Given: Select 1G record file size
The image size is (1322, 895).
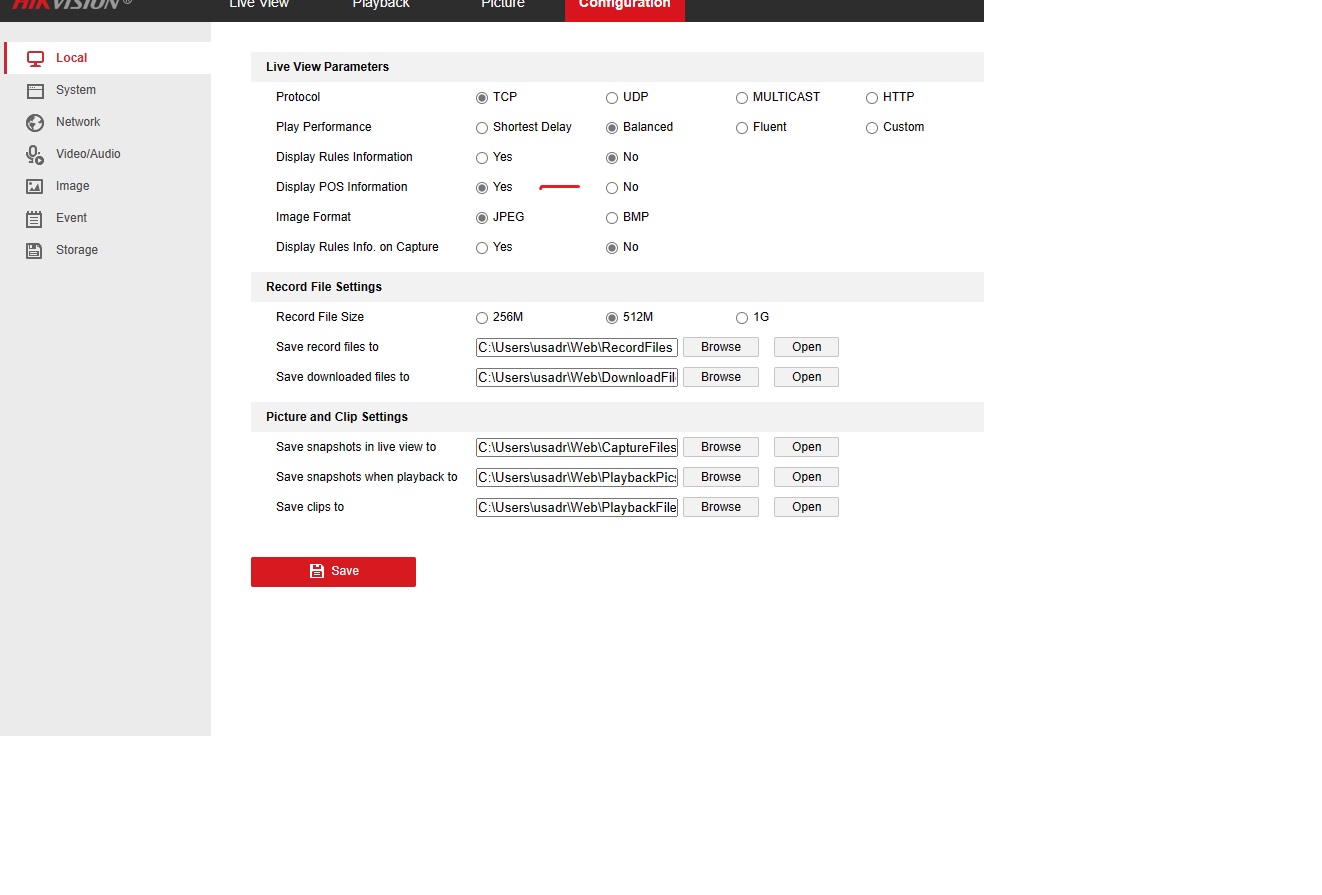Looking at the screenshot, I should (x=742, y=318).
